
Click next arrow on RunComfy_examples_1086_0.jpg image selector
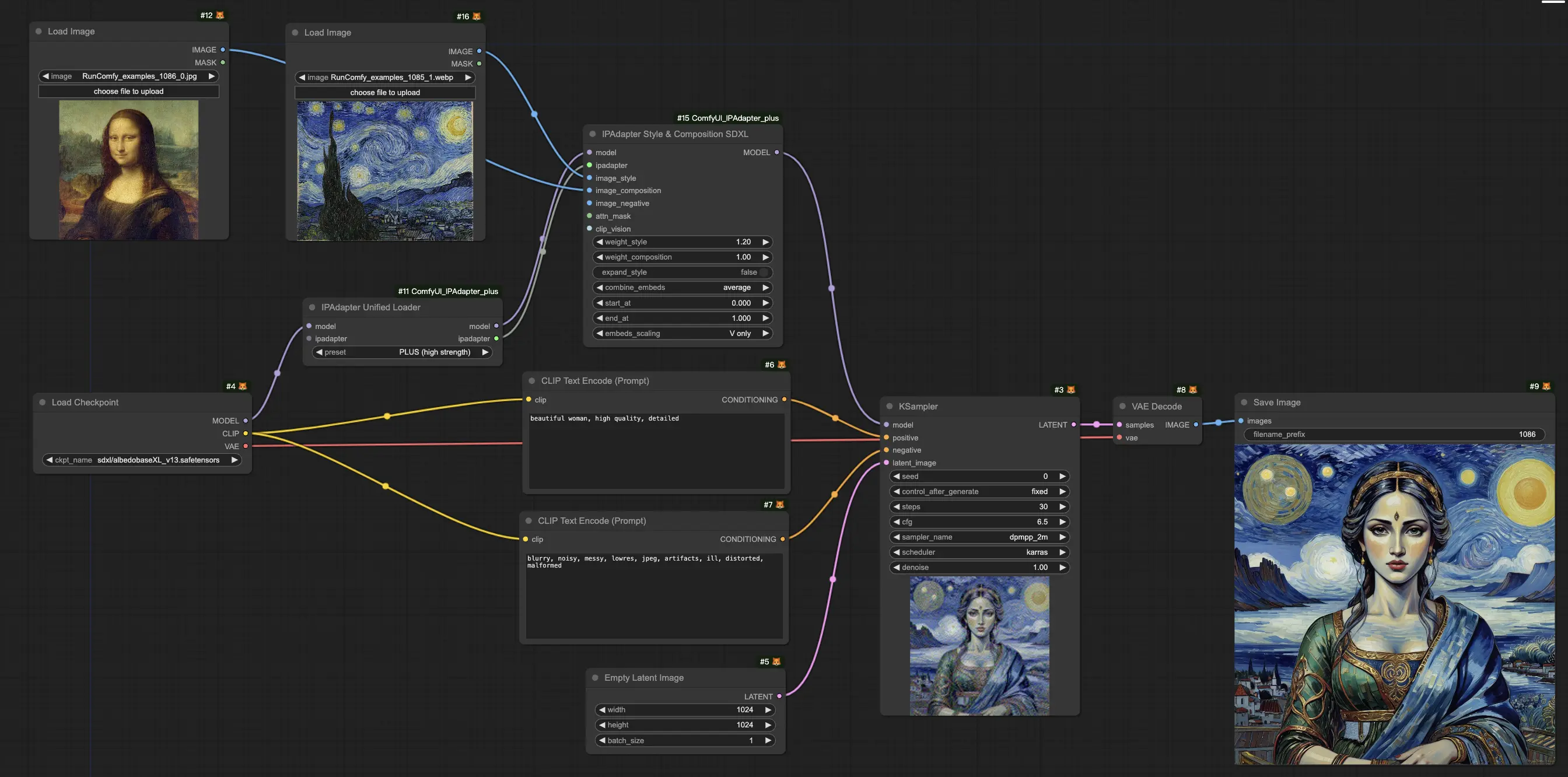point(212,76)
